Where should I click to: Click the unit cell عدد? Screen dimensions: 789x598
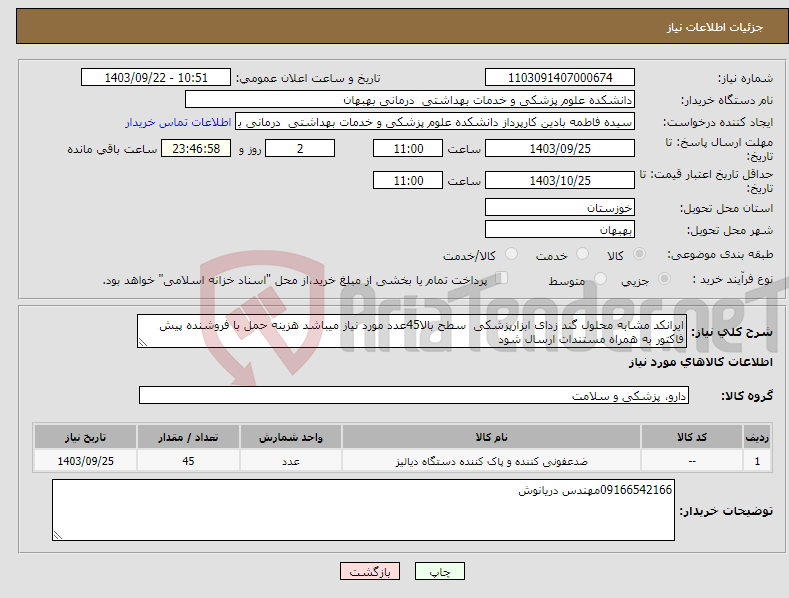click(x=291, y=461)
